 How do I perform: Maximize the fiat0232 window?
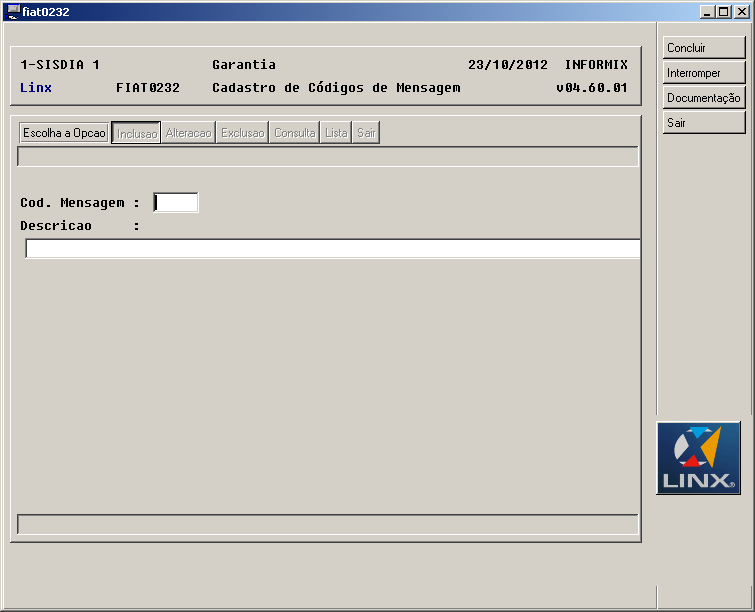pyautogui.click(x=723, y=12)
